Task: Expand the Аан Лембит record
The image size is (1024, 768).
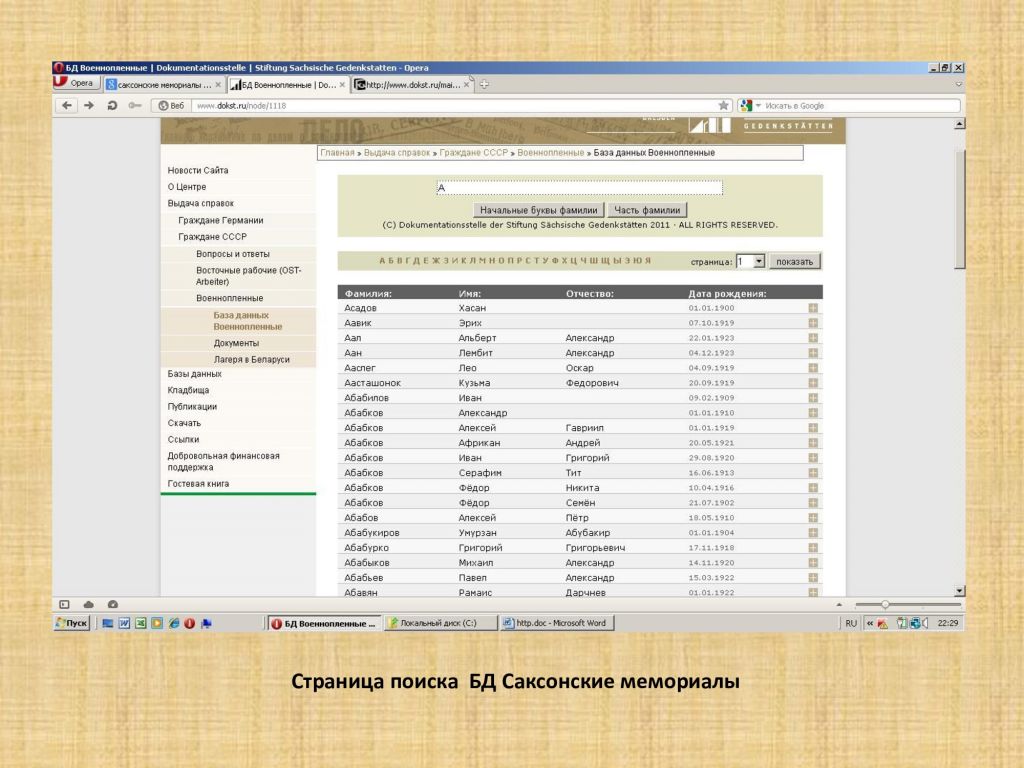Action: (813, 353)
